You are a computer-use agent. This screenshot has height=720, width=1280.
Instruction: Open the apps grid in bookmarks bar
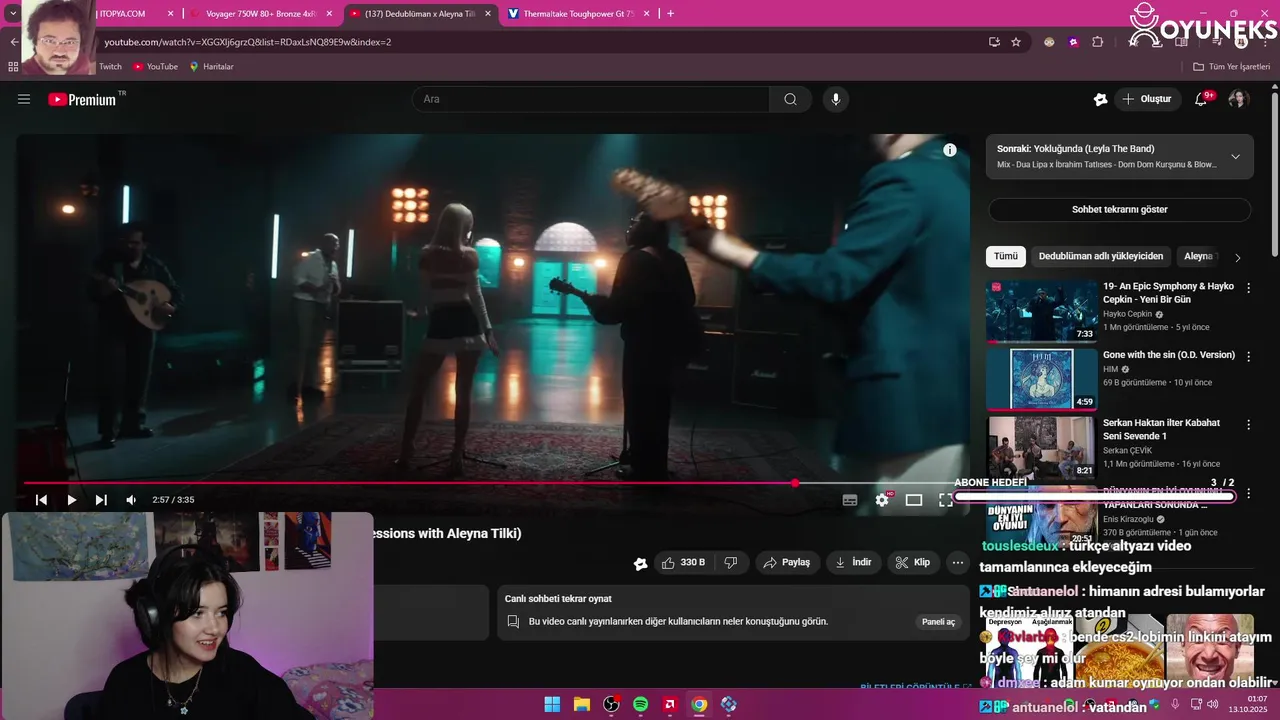[x=13, y=67]
